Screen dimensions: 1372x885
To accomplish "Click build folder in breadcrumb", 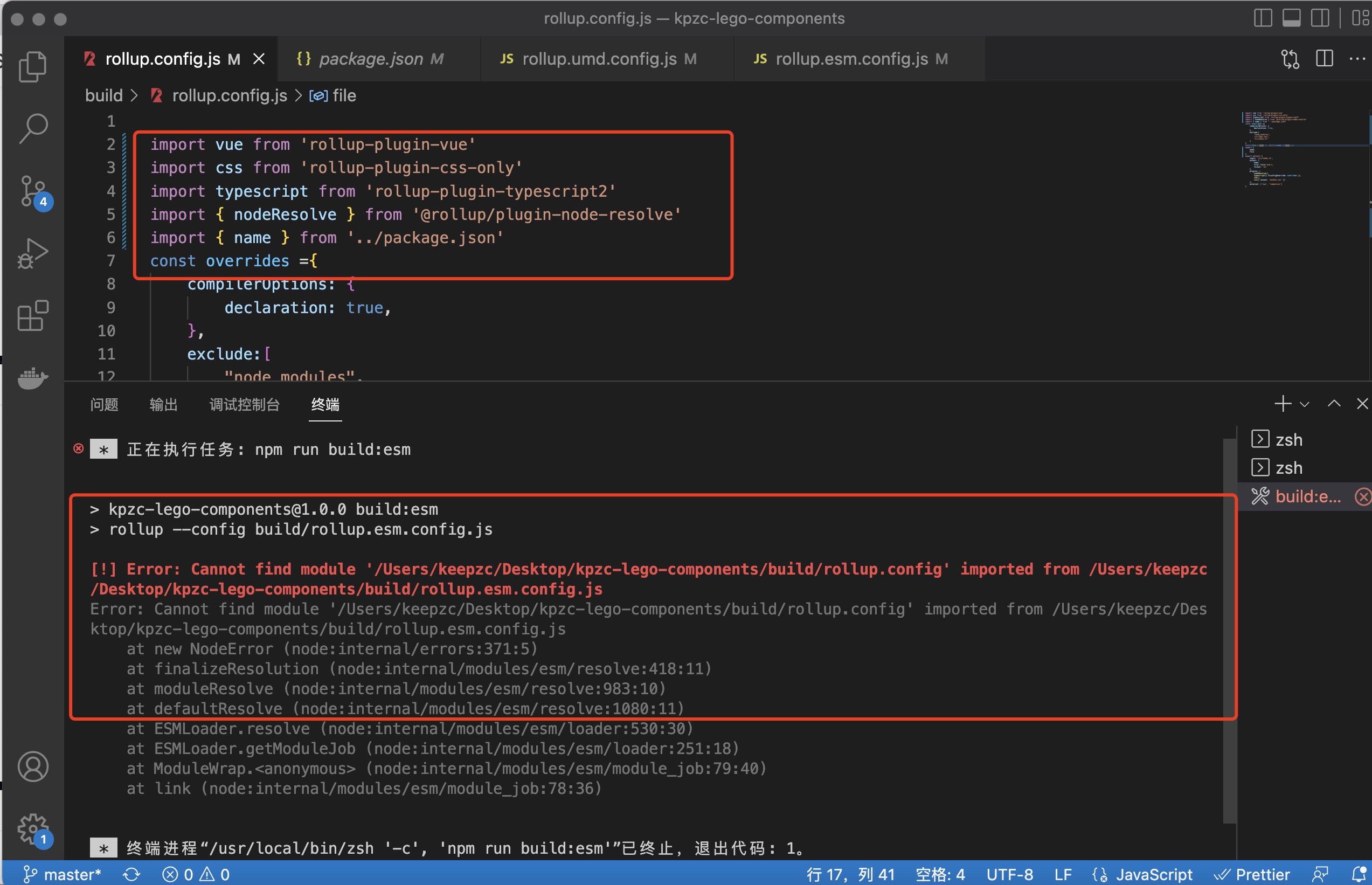I will pyautogui.click(x=104, y=95).
